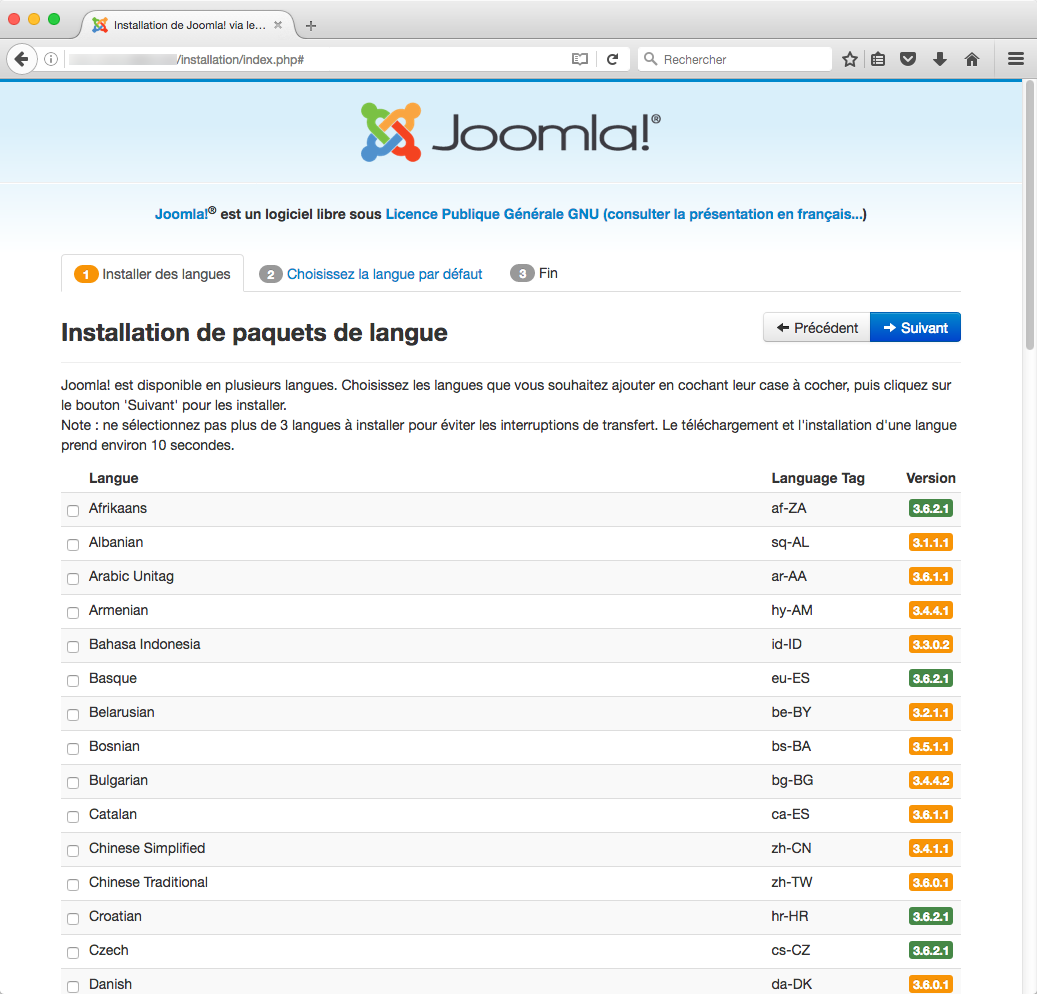Tick the Chinese Traditional checkbox
This screenshot has height=994, width=1037.
73,884
